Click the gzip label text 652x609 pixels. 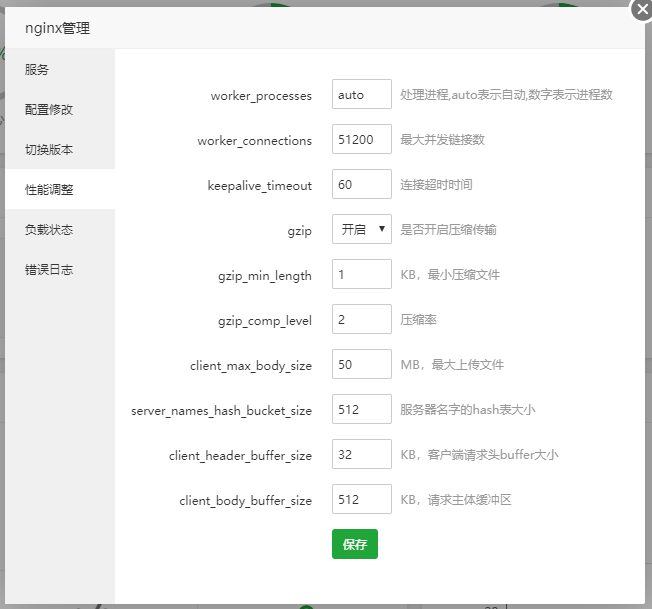tap(299, 231)
